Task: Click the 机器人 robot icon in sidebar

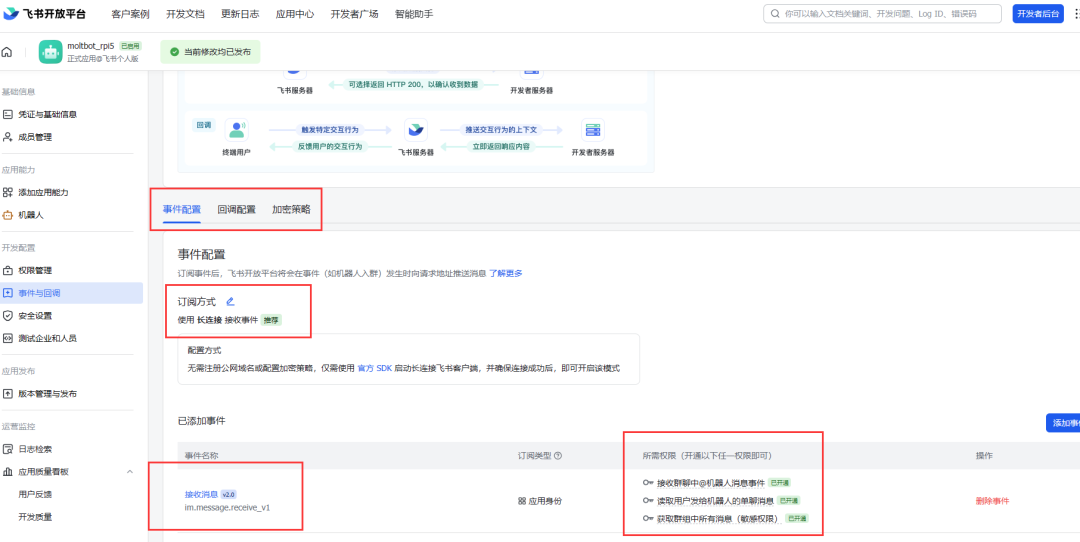Action: click(8, 215)
